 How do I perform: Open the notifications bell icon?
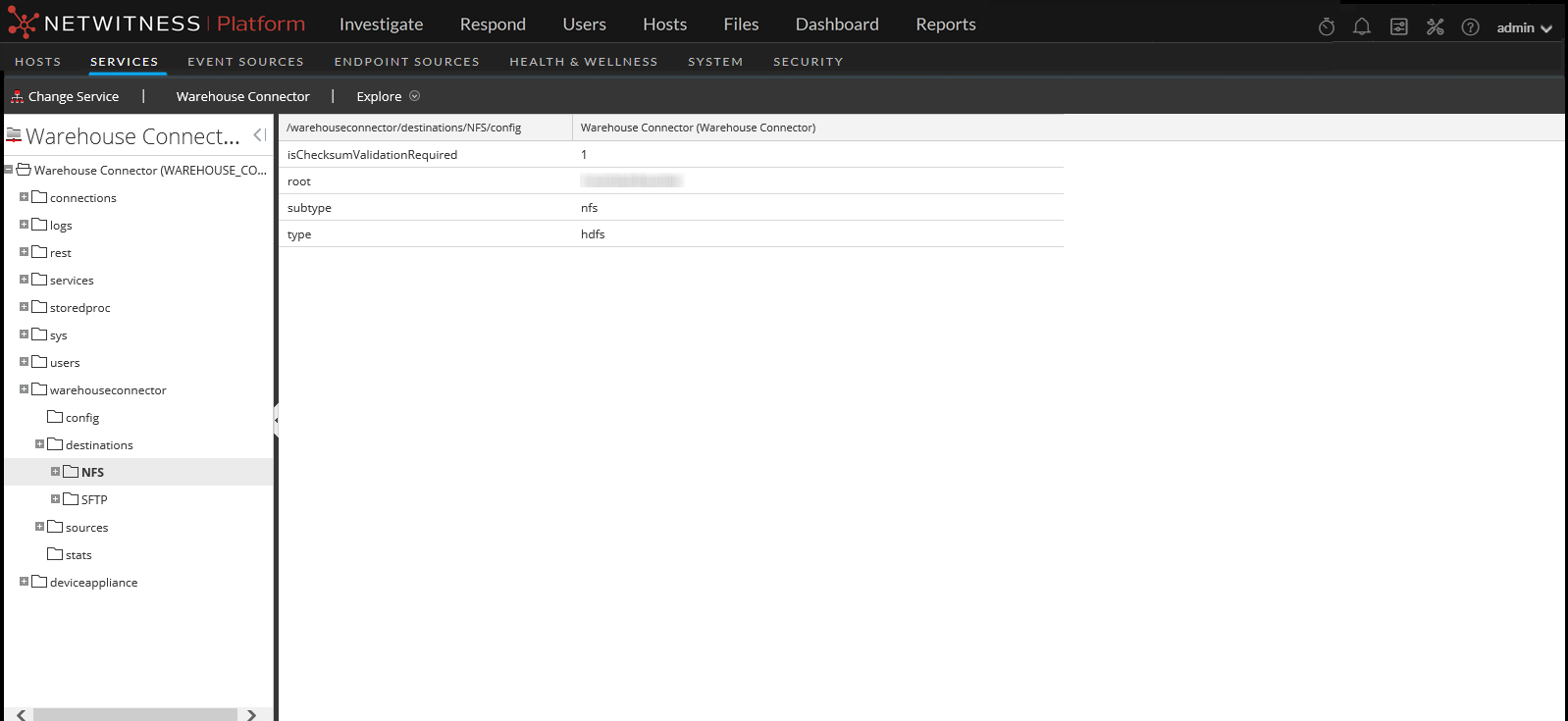coord(1362,27)
